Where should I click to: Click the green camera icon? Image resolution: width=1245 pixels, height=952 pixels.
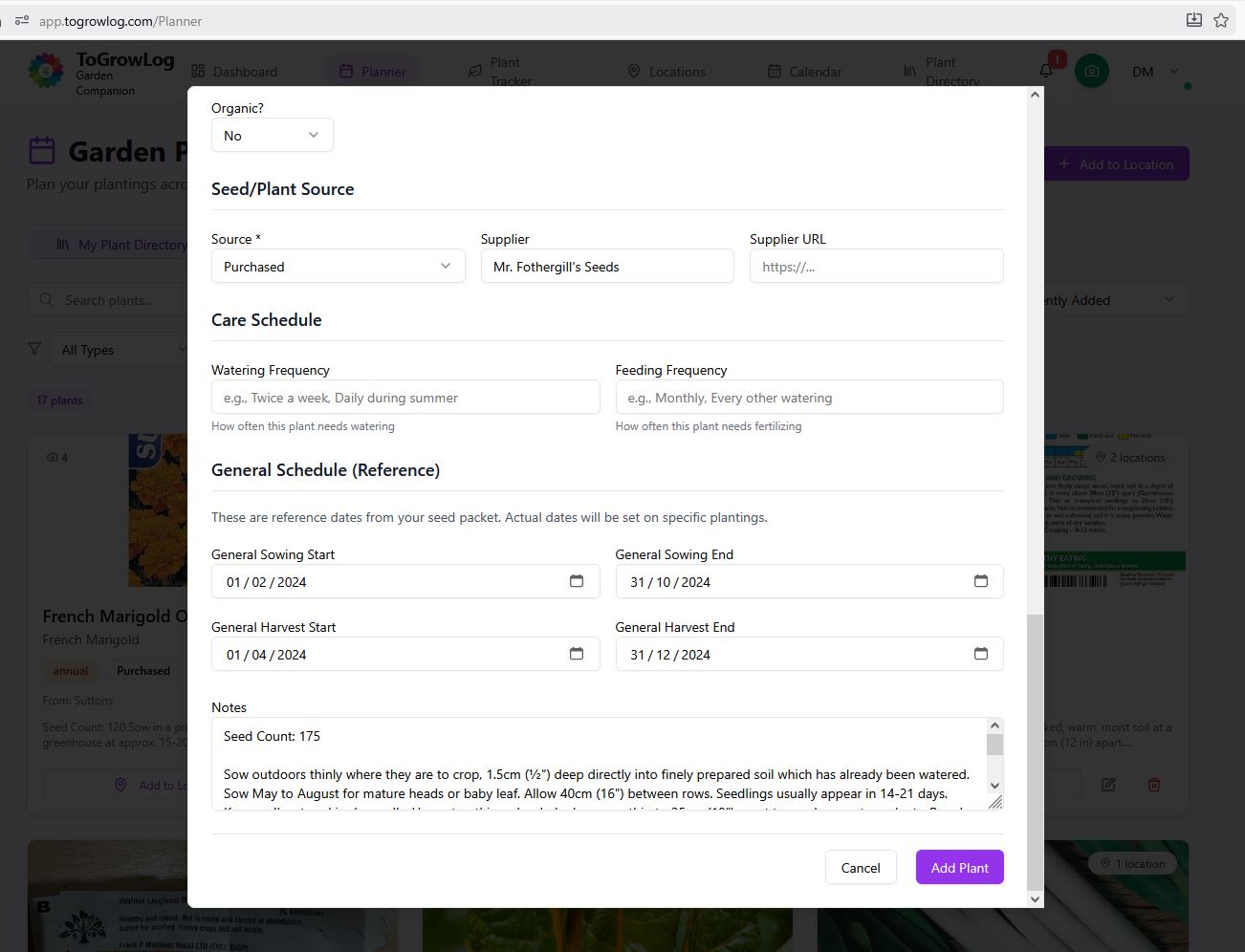coord(1091,72)
